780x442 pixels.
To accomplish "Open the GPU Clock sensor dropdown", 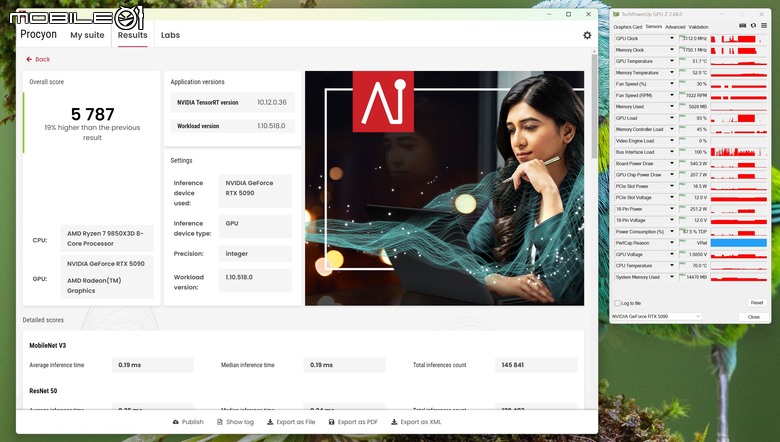I will coord(672,38).
